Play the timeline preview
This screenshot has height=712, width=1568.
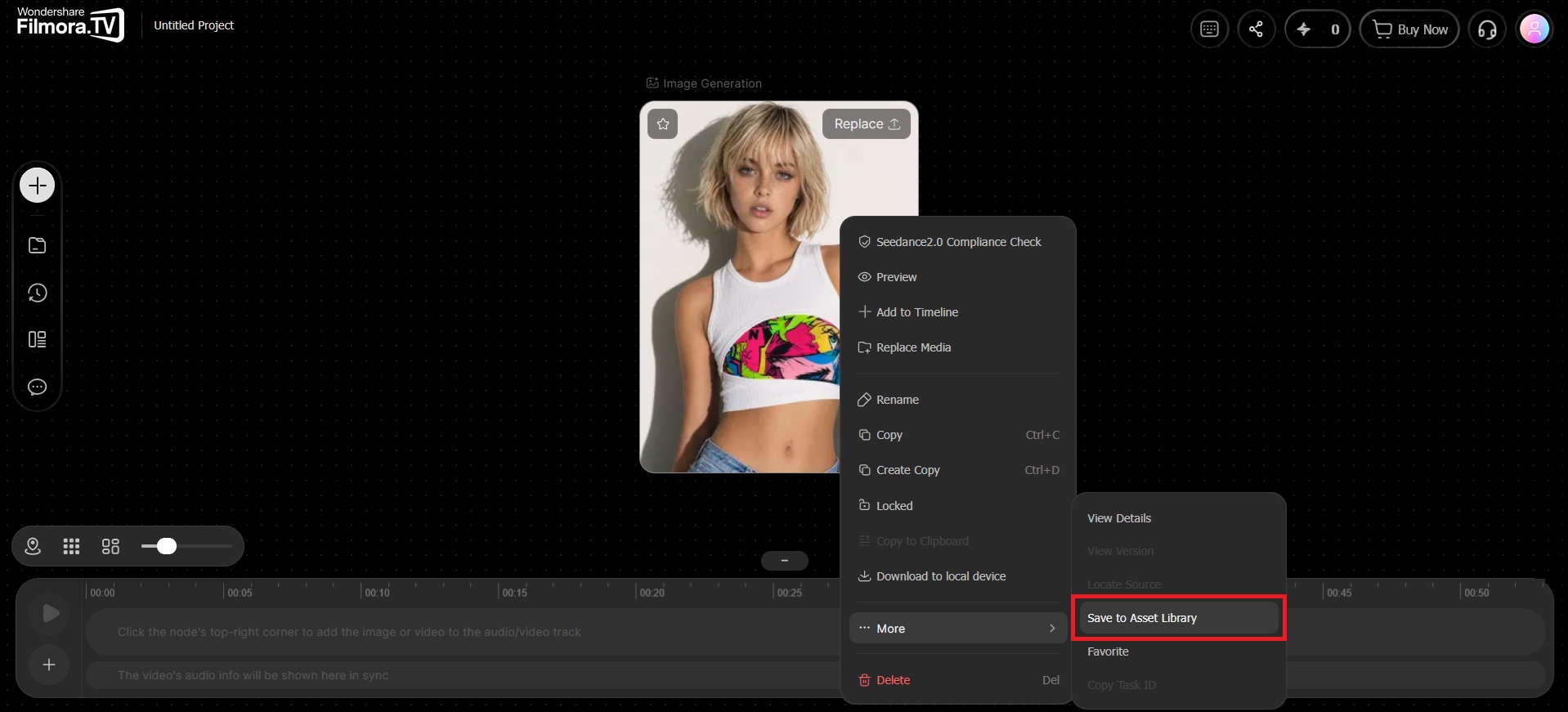point(50,613)
